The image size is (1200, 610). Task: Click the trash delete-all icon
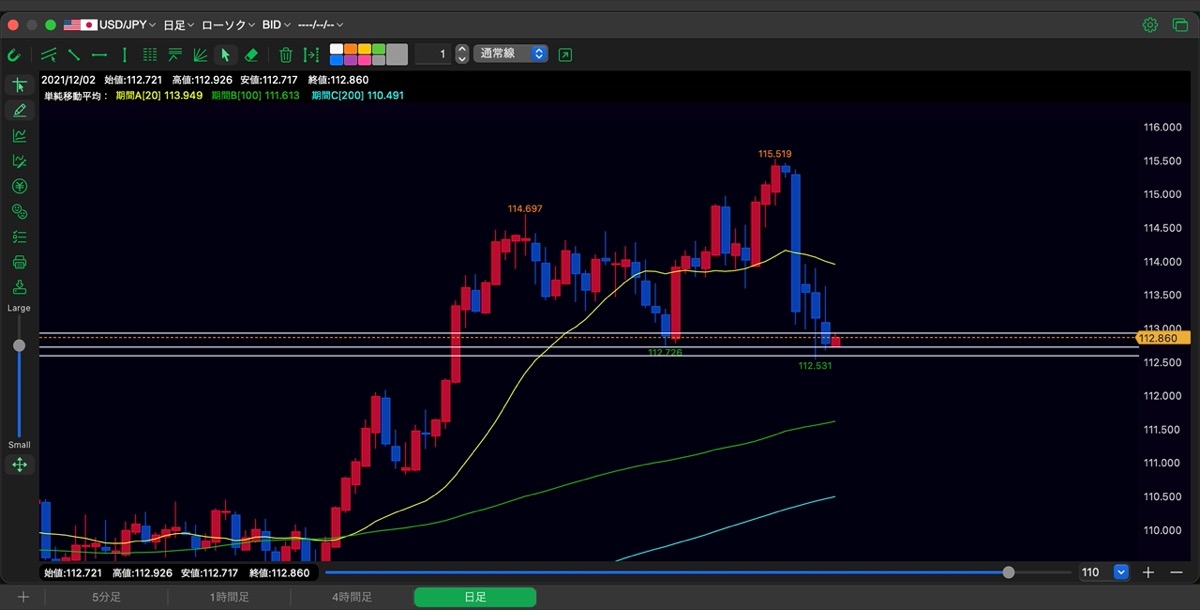click(x=286, y=54)
